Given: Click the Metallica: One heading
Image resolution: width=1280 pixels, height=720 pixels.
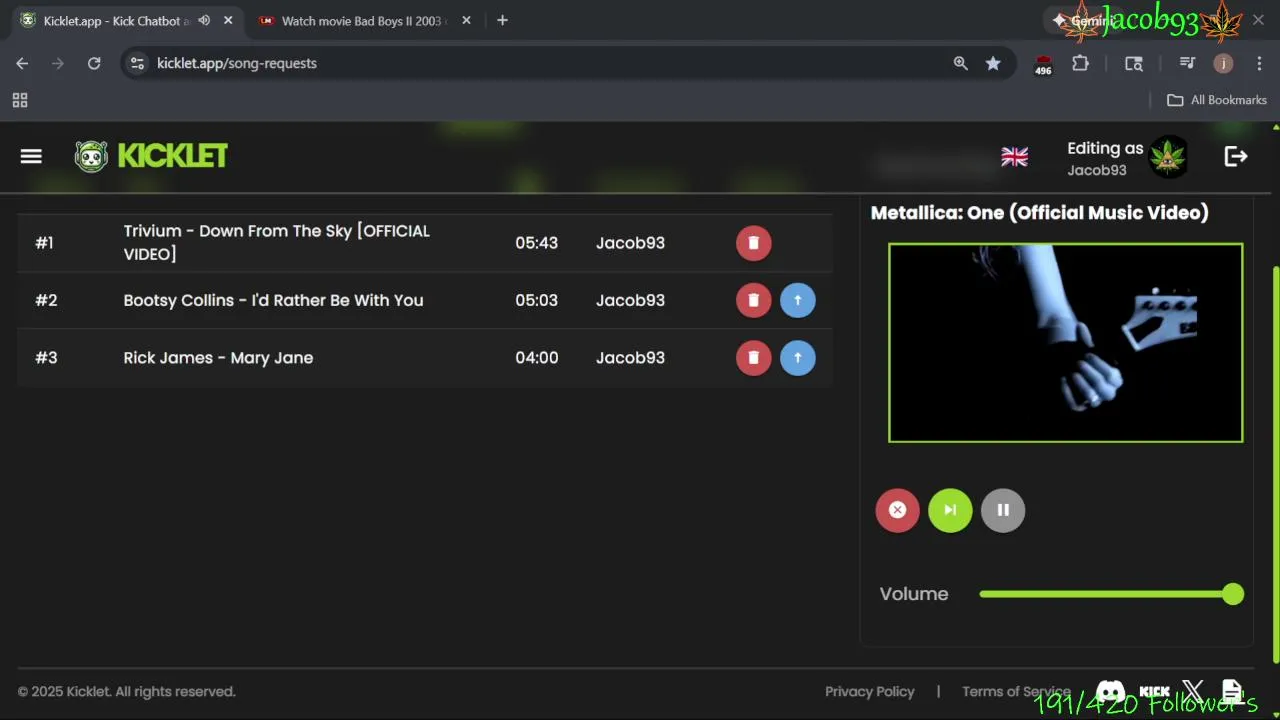Looking at the screenshot, I should pyautogui.click(x=1039, y=212).
